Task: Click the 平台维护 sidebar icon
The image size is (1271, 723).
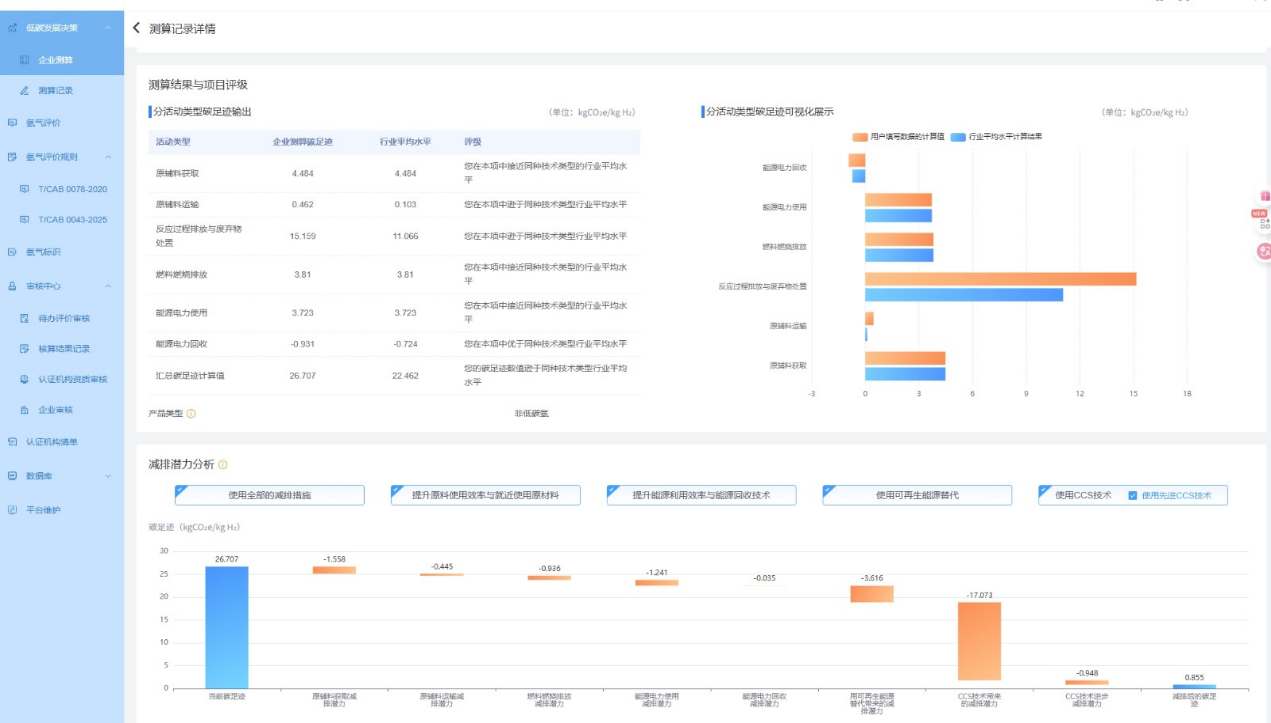Action: pyautogui.click(x=13, y=510)
